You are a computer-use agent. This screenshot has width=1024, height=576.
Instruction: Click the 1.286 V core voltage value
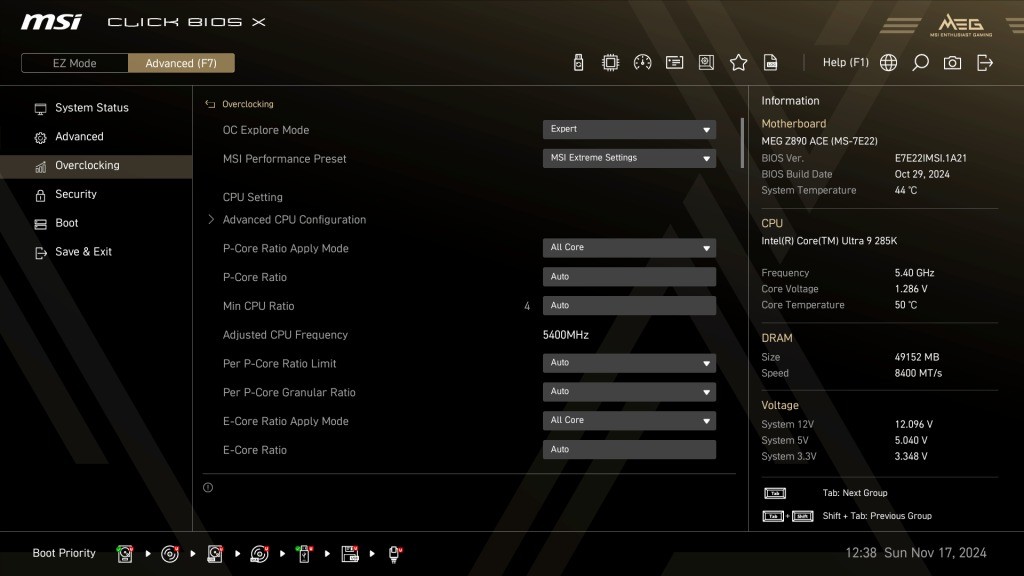click(911, 289)
